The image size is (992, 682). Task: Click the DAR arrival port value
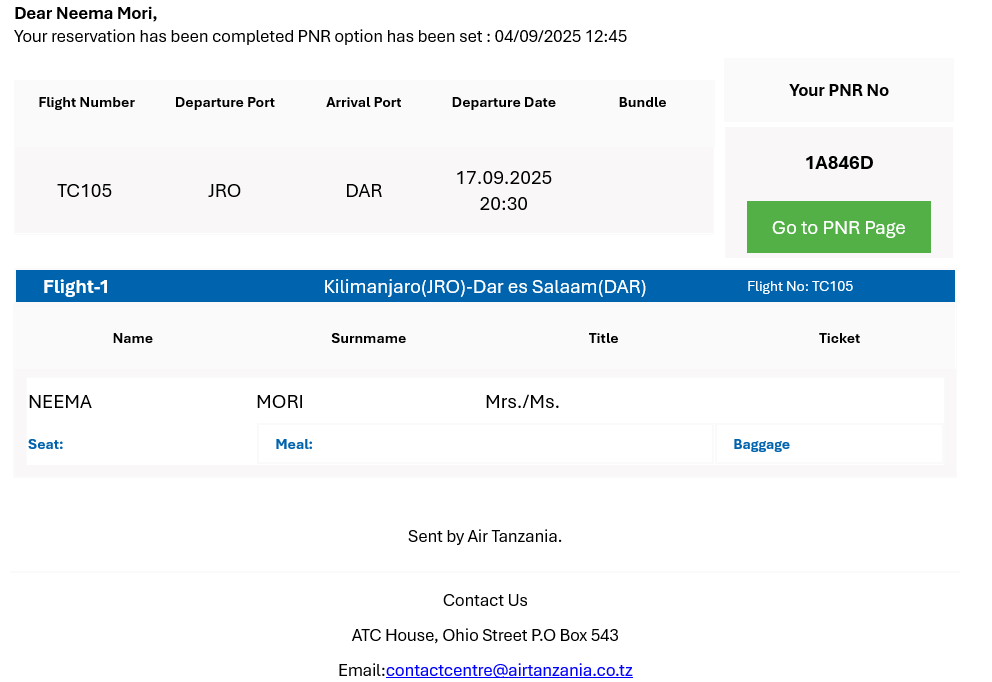[x=364, y=191]
